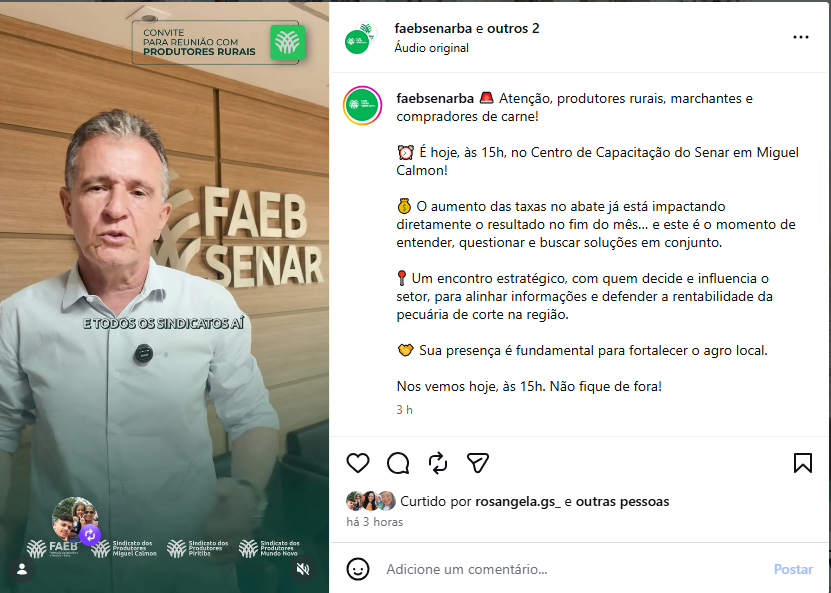The image size is (831, 593).
Task: Open the Áudio original link
Action: (431, 48)
